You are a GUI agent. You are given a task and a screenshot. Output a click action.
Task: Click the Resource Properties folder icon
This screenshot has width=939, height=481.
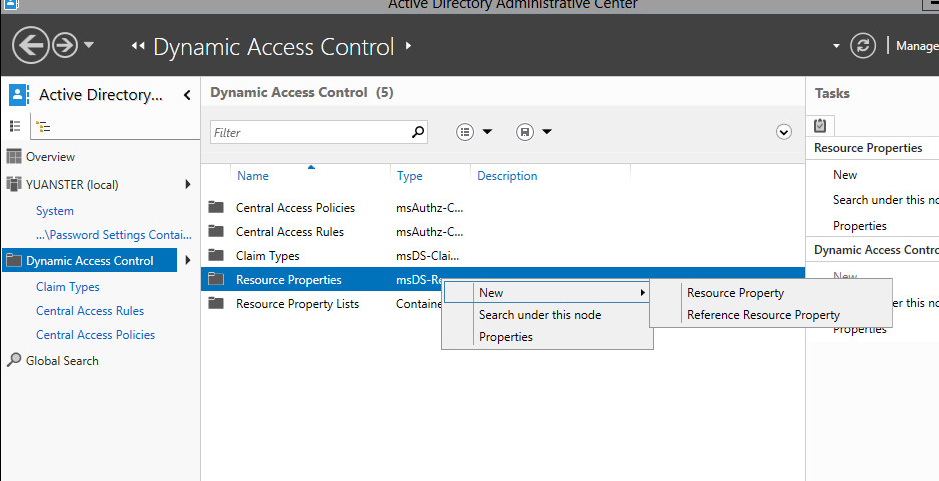pos(216,279)
